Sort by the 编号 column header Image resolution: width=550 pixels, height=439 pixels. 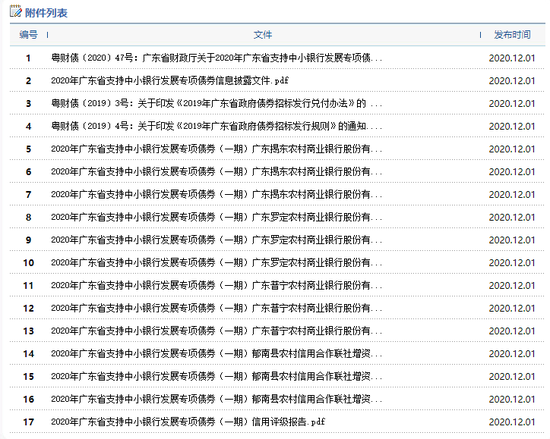point(28,35)
